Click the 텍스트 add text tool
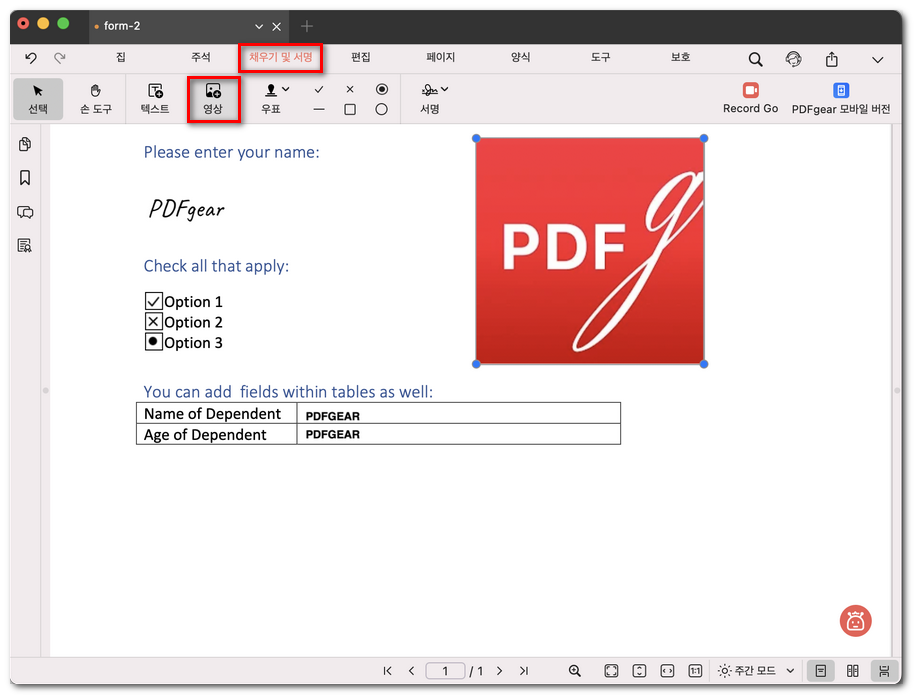This screenshot has width=914, height=695. click(155, 98)
